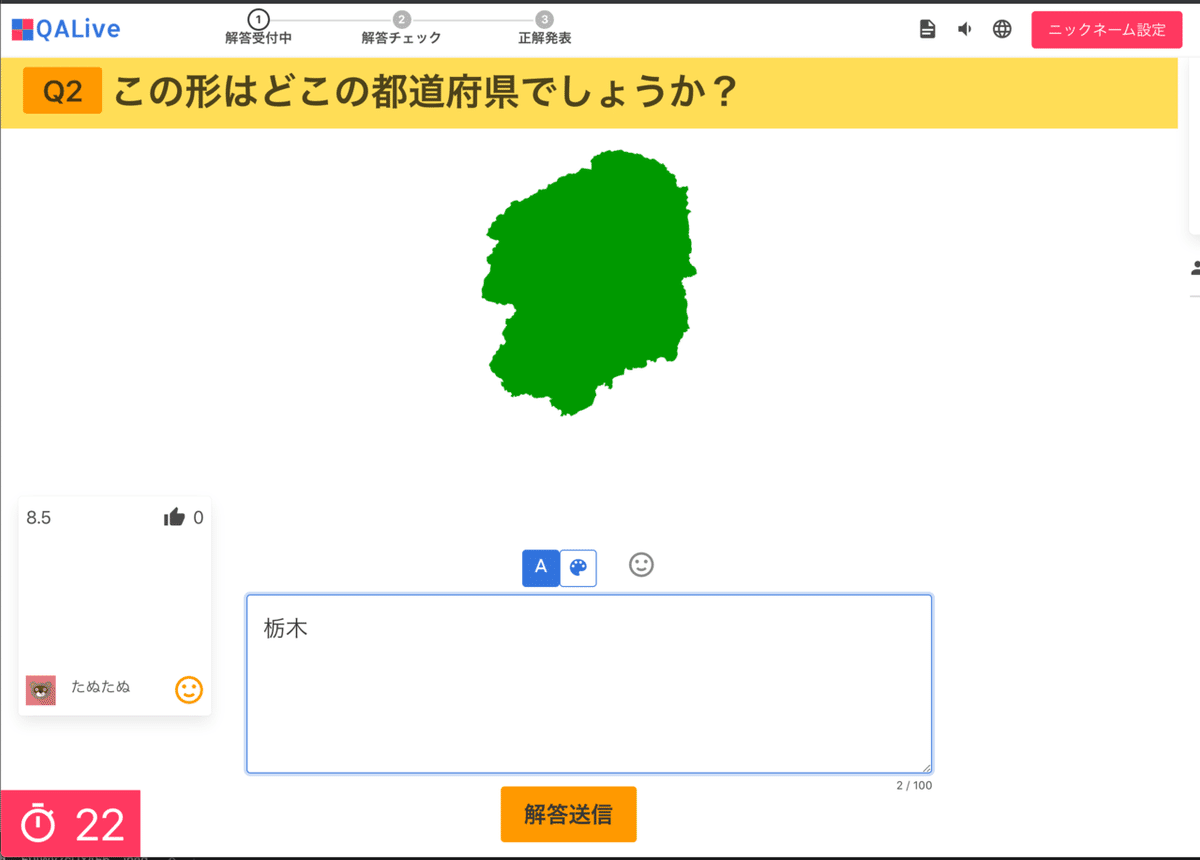The width and height of the screenshot is (1200, 860).
Task: Open the emoji picker smiley
Action: coord(641,565)
